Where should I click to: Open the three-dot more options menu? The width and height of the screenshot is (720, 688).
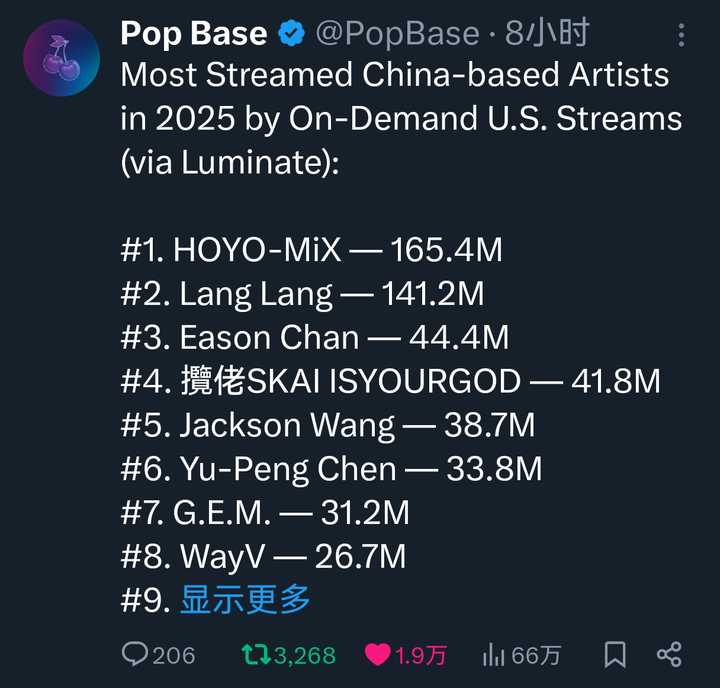(682, 35)
